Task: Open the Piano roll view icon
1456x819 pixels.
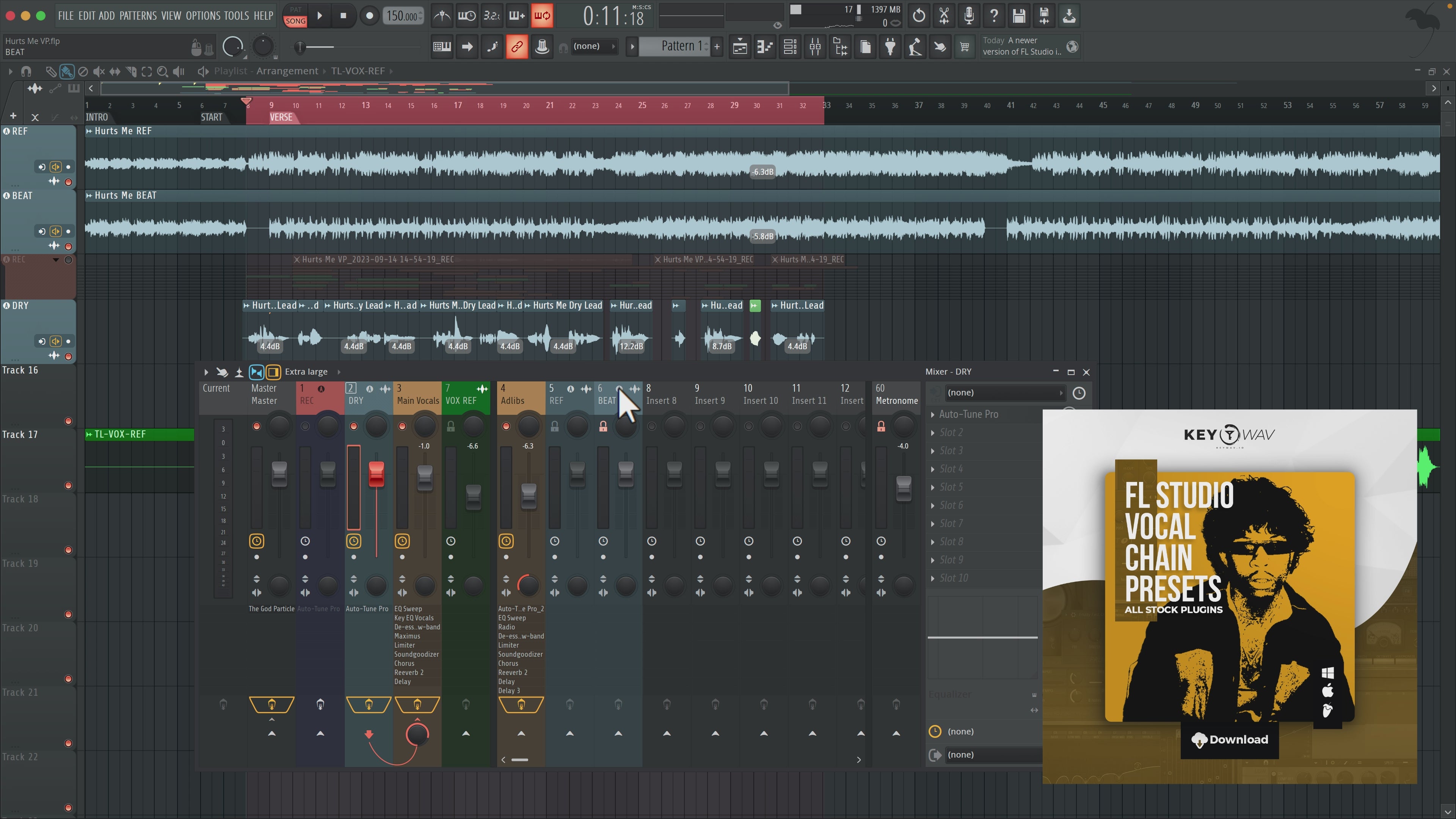Action: tap(765, 47)
